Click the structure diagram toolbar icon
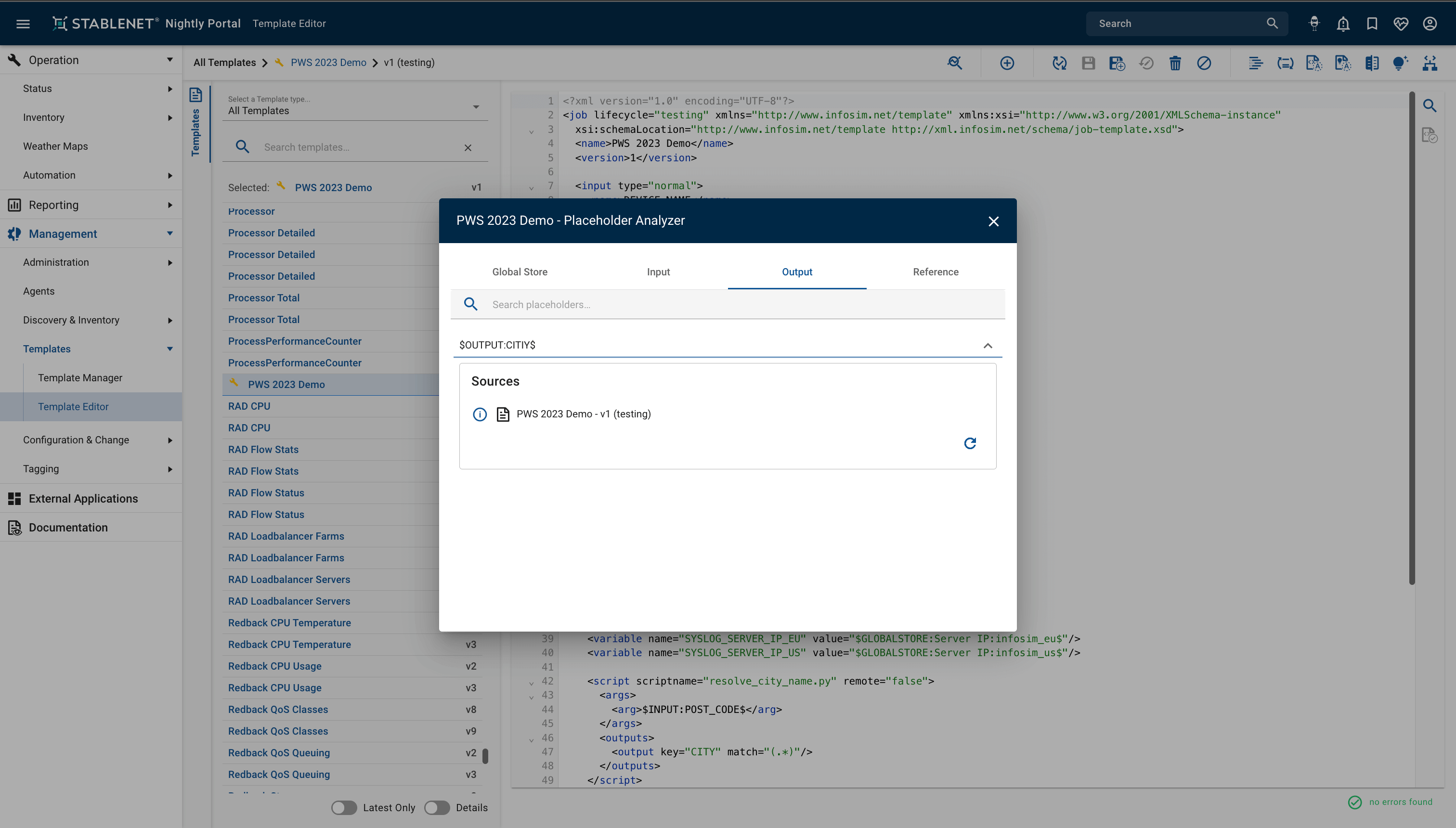This screenshot has height=828, width=1456. [1430, 63]
